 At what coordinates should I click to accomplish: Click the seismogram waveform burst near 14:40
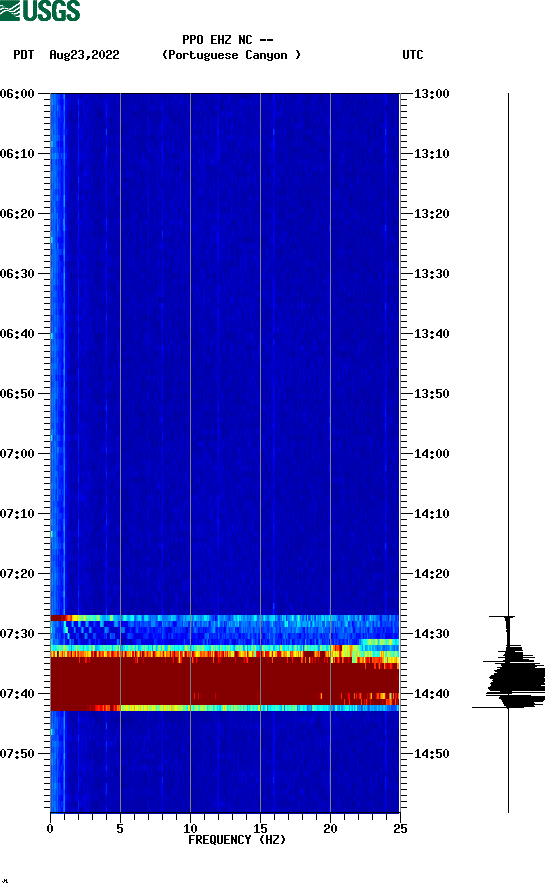pyautogui.click(x=508, y=677)
